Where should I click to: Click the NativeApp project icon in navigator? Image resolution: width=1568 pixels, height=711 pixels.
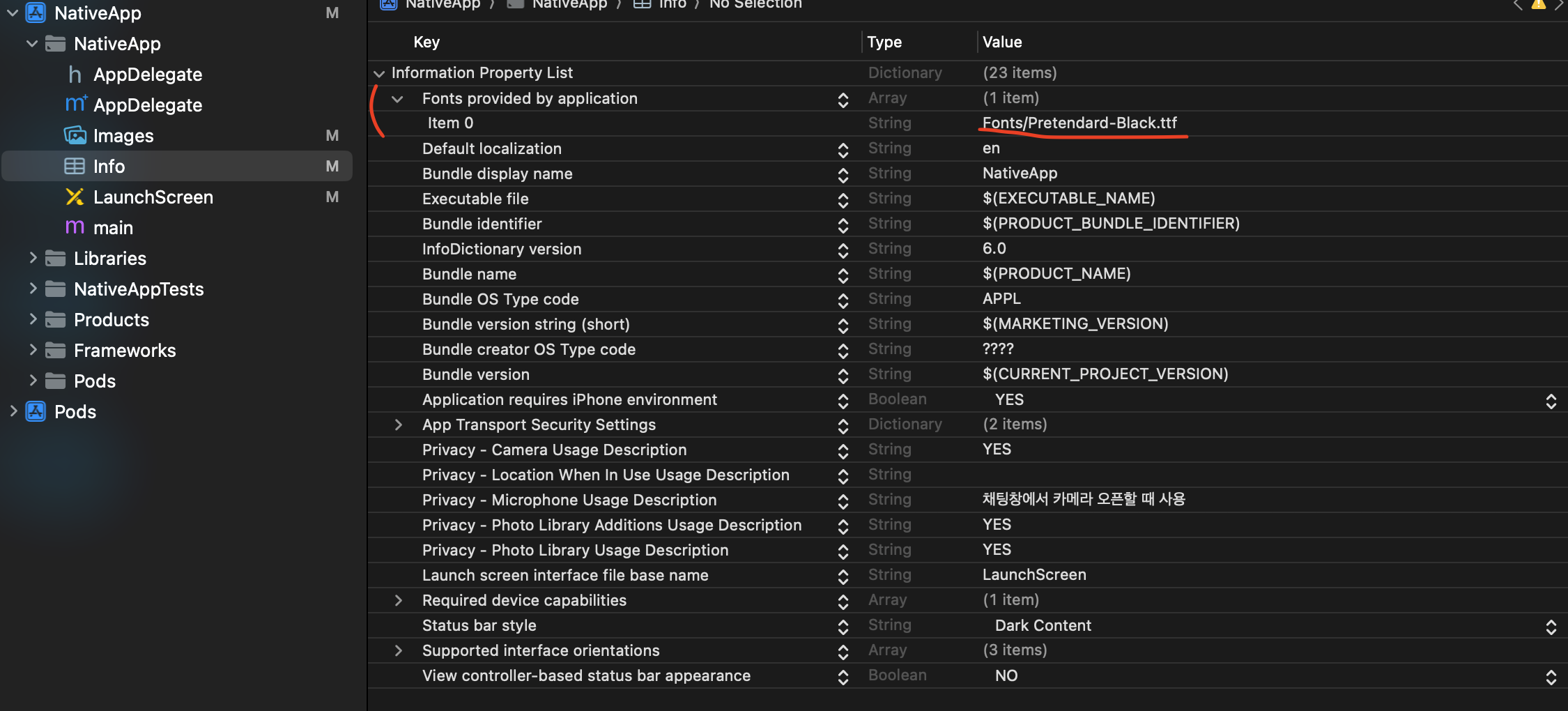click(36, 13)
